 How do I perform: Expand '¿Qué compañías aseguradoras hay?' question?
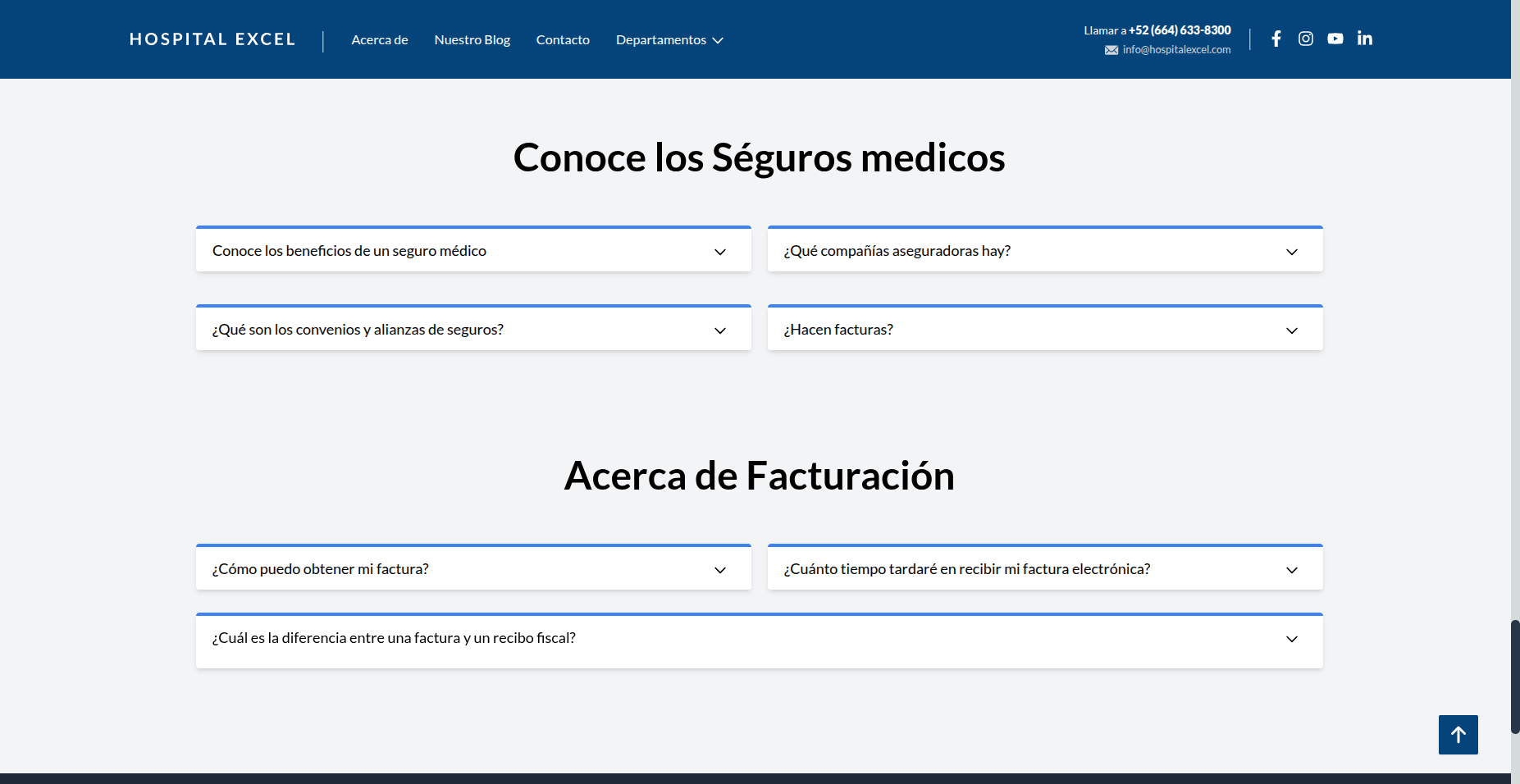pyautogui.click(x=1044, y=251)
